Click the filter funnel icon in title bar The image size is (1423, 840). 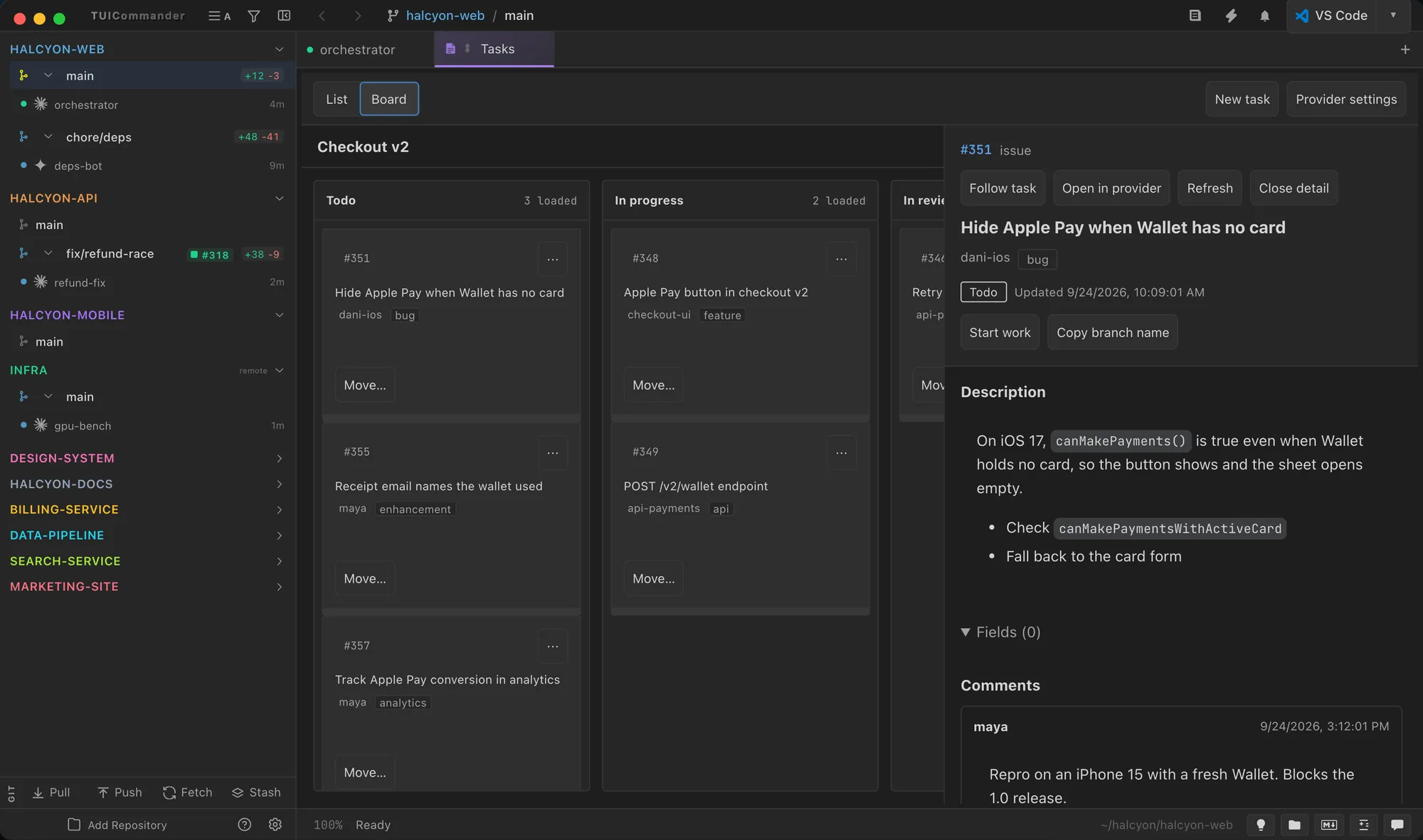253,16
